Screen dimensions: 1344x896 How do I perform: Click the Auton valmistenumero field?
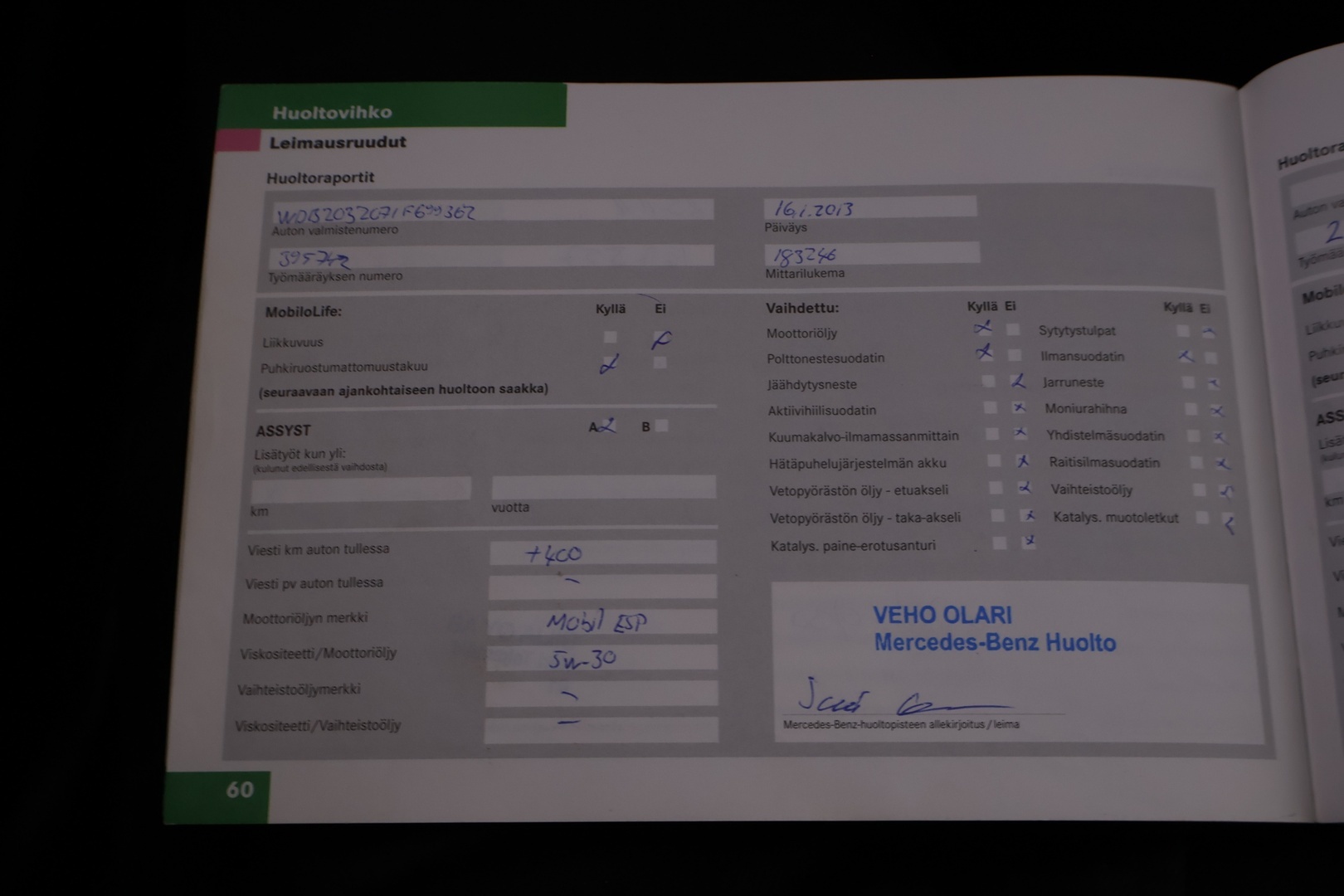493,211
